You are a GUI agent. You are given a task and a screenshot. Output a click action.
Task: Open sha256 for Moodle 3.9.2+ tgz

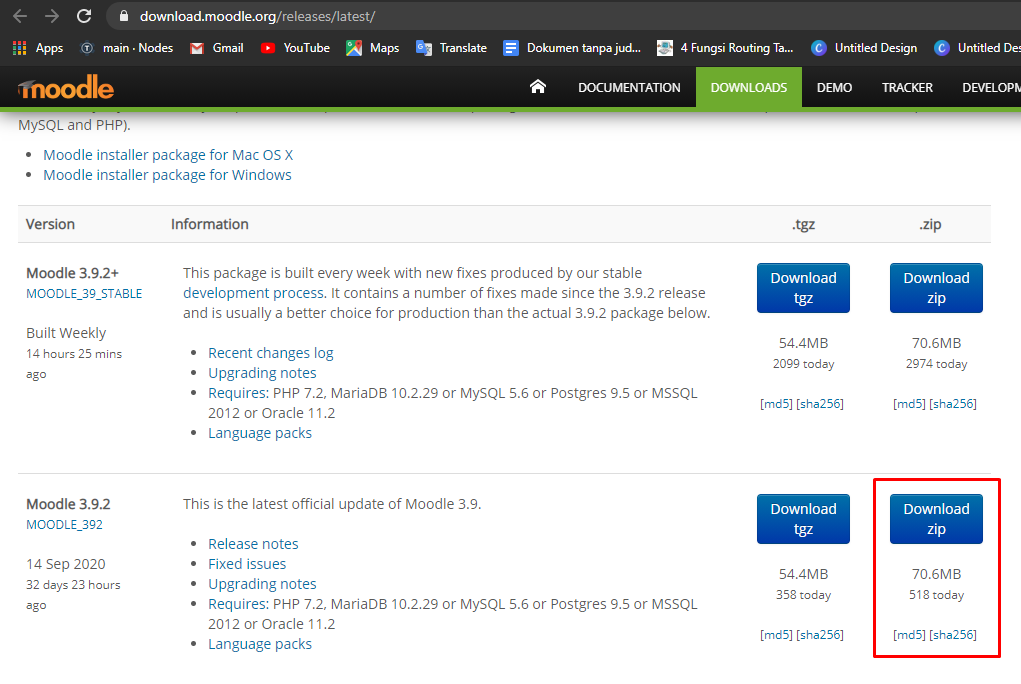tap(820, 404)
